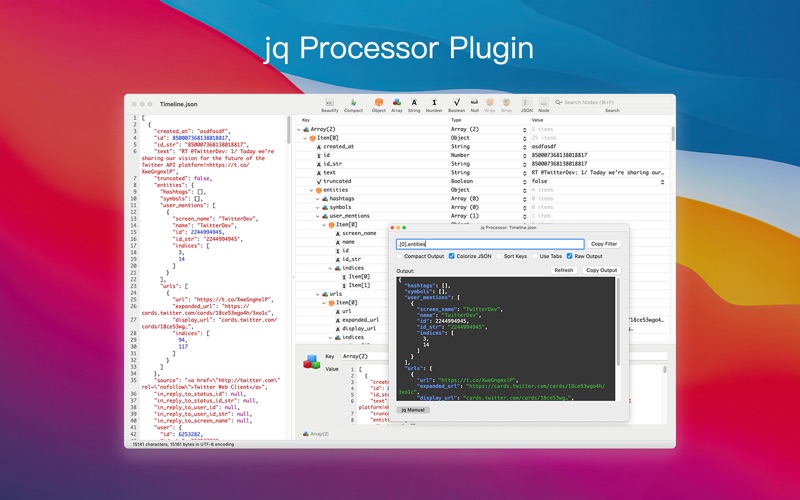The image size is (800, 500).
Task: Open the jq Manual button
Action: click(x=413, y=410)
